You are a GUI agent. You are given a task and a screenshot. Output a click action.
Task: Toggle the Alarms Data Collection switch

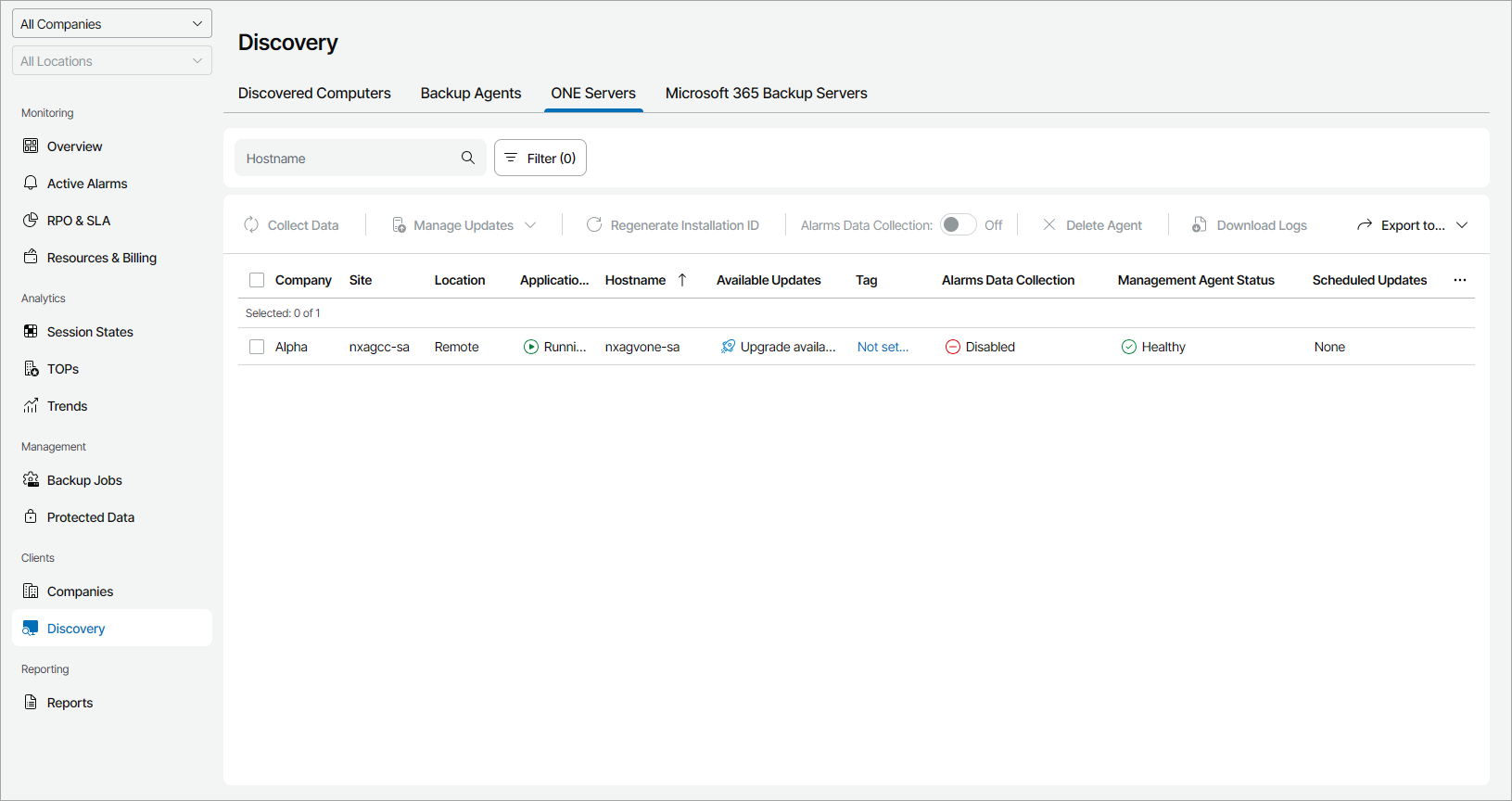pyautogui.click(x=958, y=225)
